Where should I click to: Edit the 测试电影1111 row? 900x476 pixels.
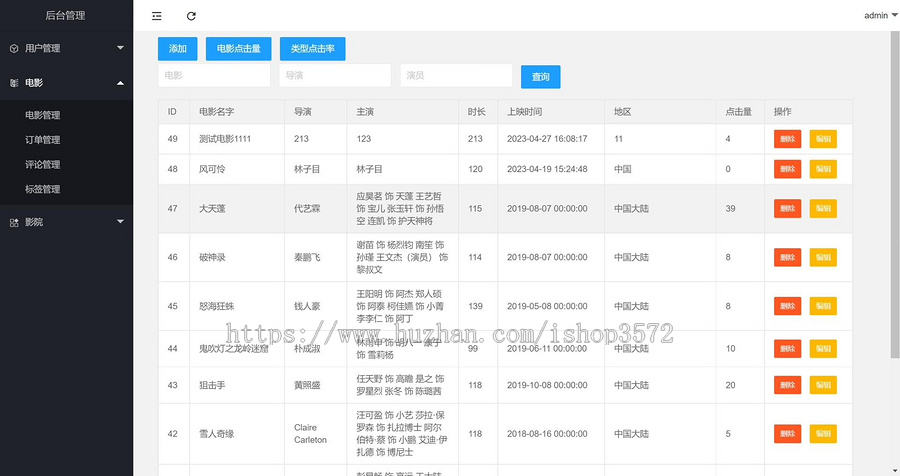pos(823,139)
